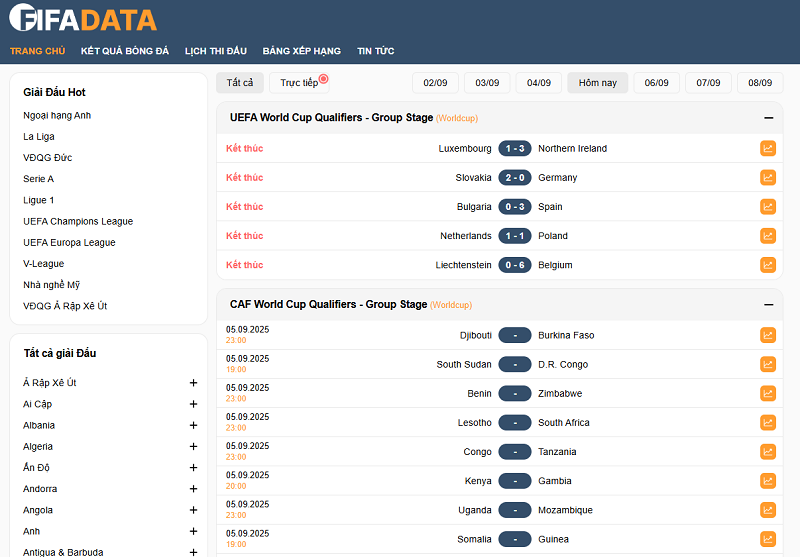This screenshot has width=800, height=557.
Task: Click the South Africa team name
Action: click(x=564, y=422)
